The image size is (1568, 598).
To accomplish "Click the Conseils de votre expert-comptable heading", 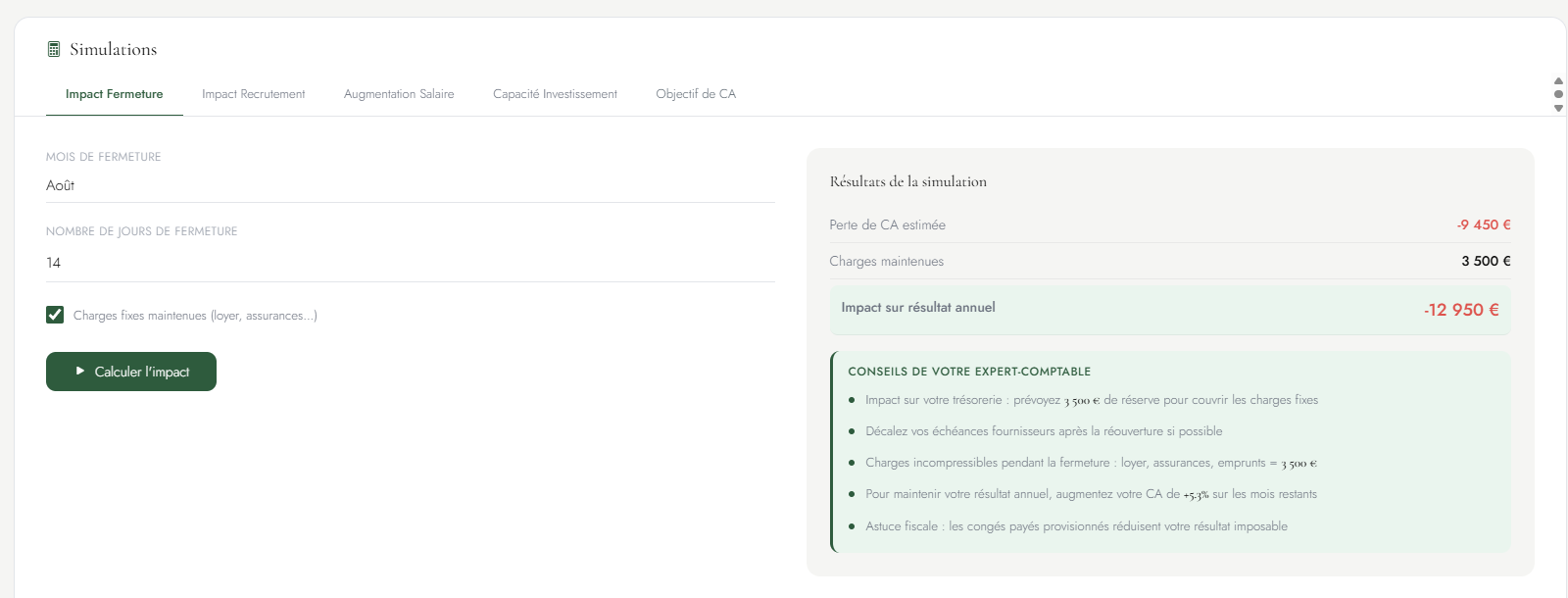I will [x=968, y=372].
